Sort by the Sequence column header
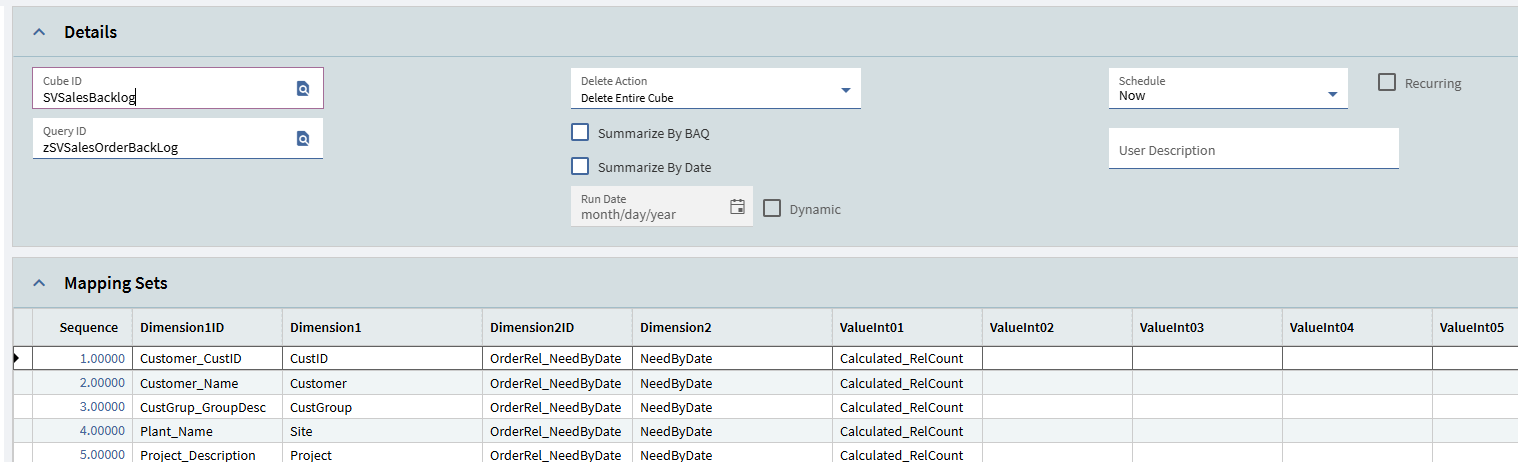 [x=82, y=327]
